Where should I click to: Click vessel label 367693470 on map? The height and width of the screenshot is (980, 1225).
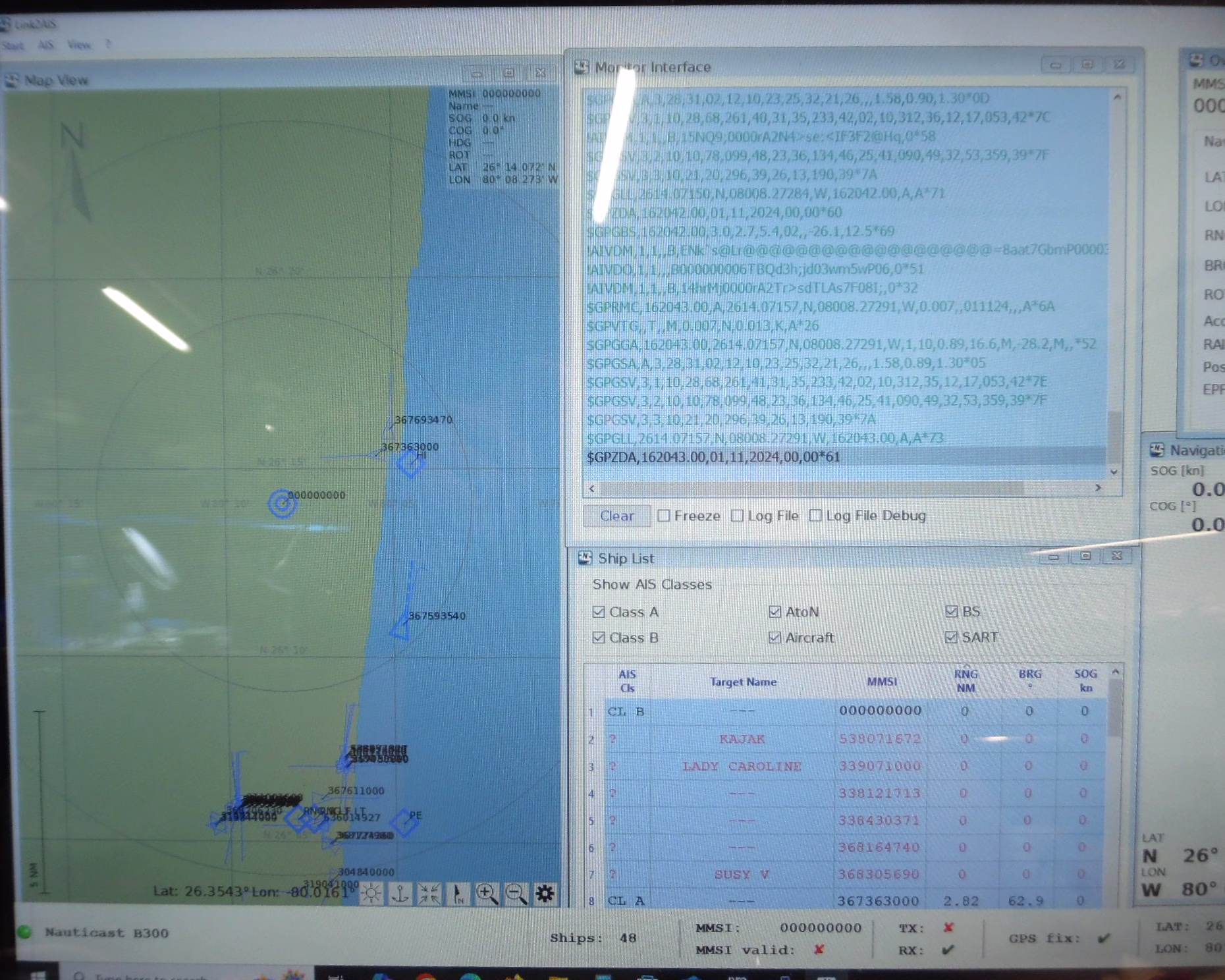click(x=423, y=420)
